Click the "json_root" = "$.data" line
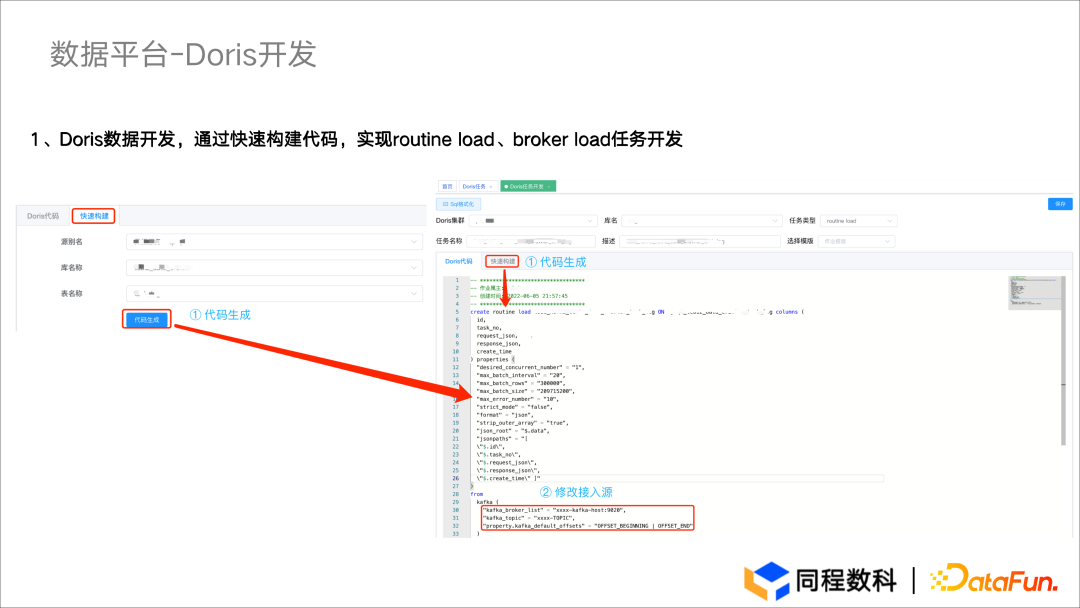The image size is (1080, 608). [512, 431]
